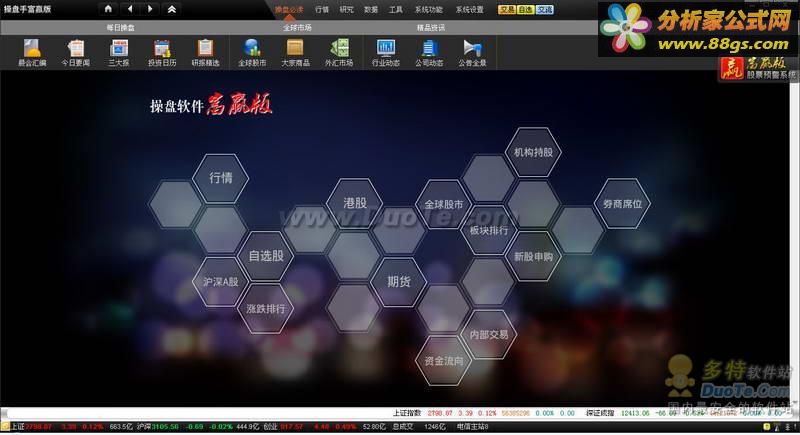The image size is (800, 435).
Task: Open the 外汇市场 forex icon
Action: pos(339,53)
